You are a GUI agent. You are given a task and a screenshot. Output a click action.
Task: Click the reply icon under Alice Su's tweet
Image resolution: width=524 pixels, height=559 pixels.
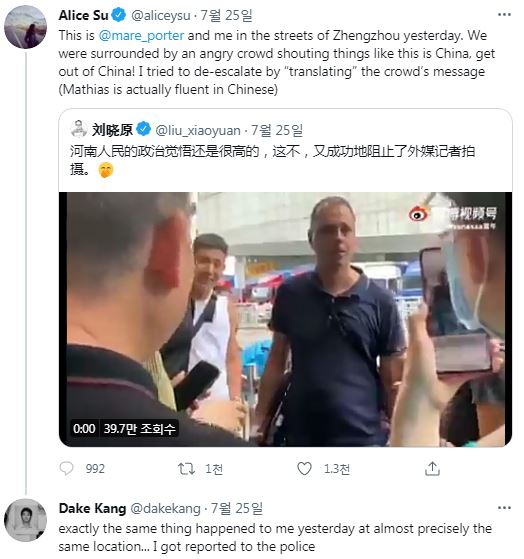[x=66, y=468]
